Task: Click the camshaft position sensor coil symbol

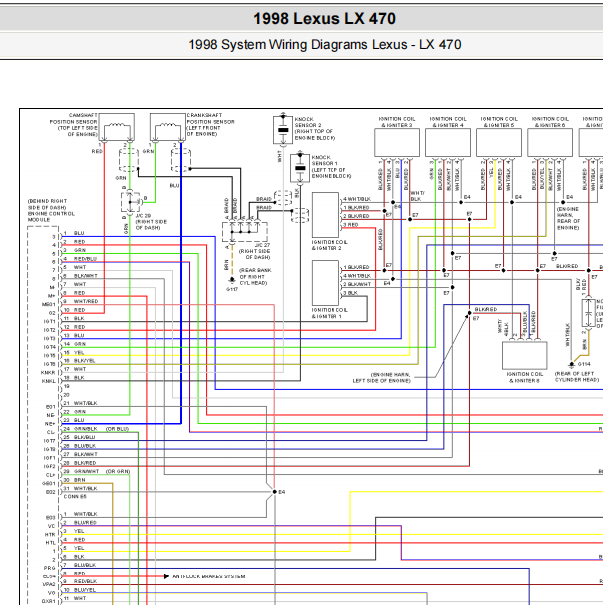Action: click(117, 127)
